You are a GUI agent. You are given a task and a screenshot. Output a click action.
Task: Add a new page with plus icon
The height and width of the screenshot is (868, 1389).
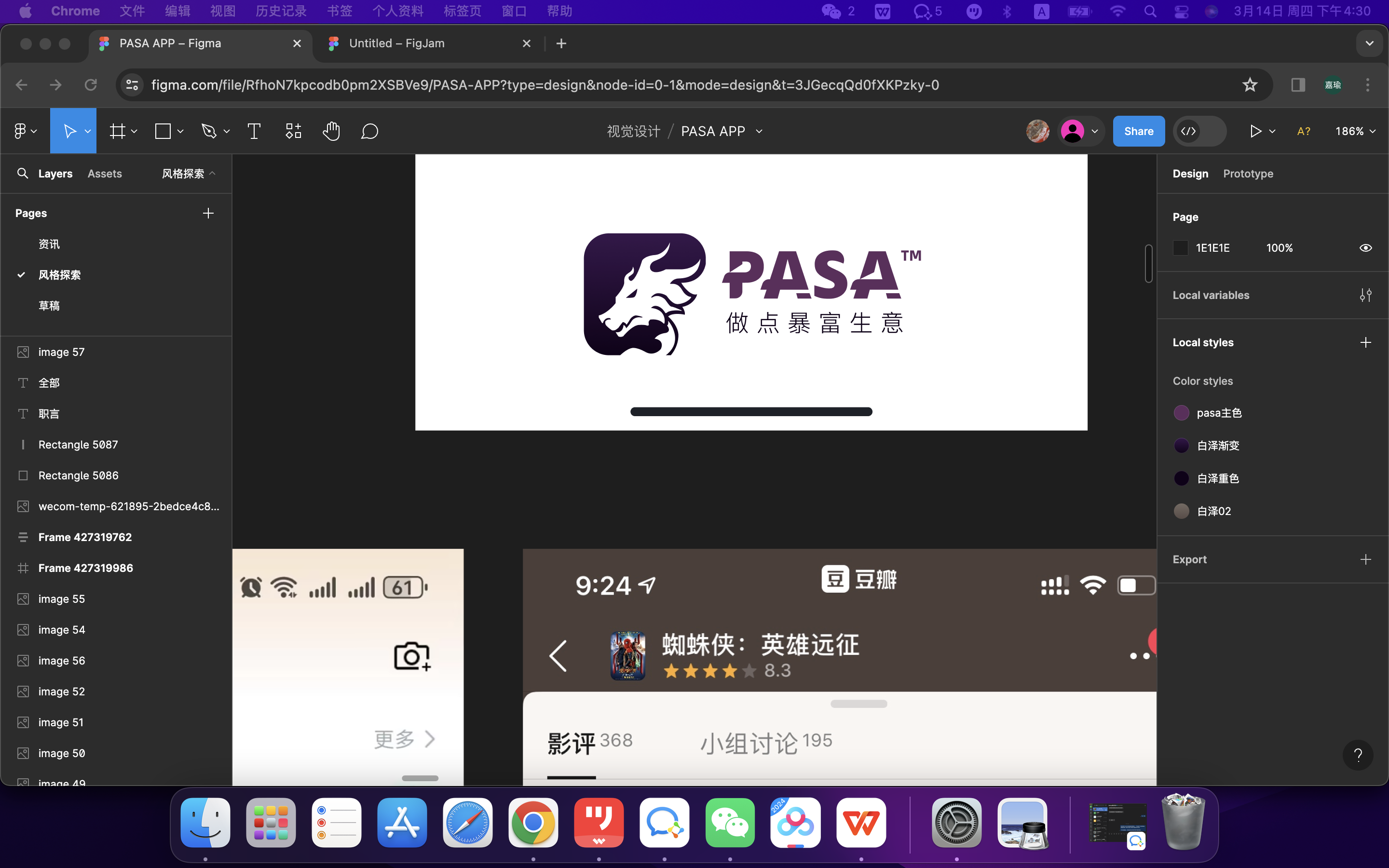(x=208, y=213)
